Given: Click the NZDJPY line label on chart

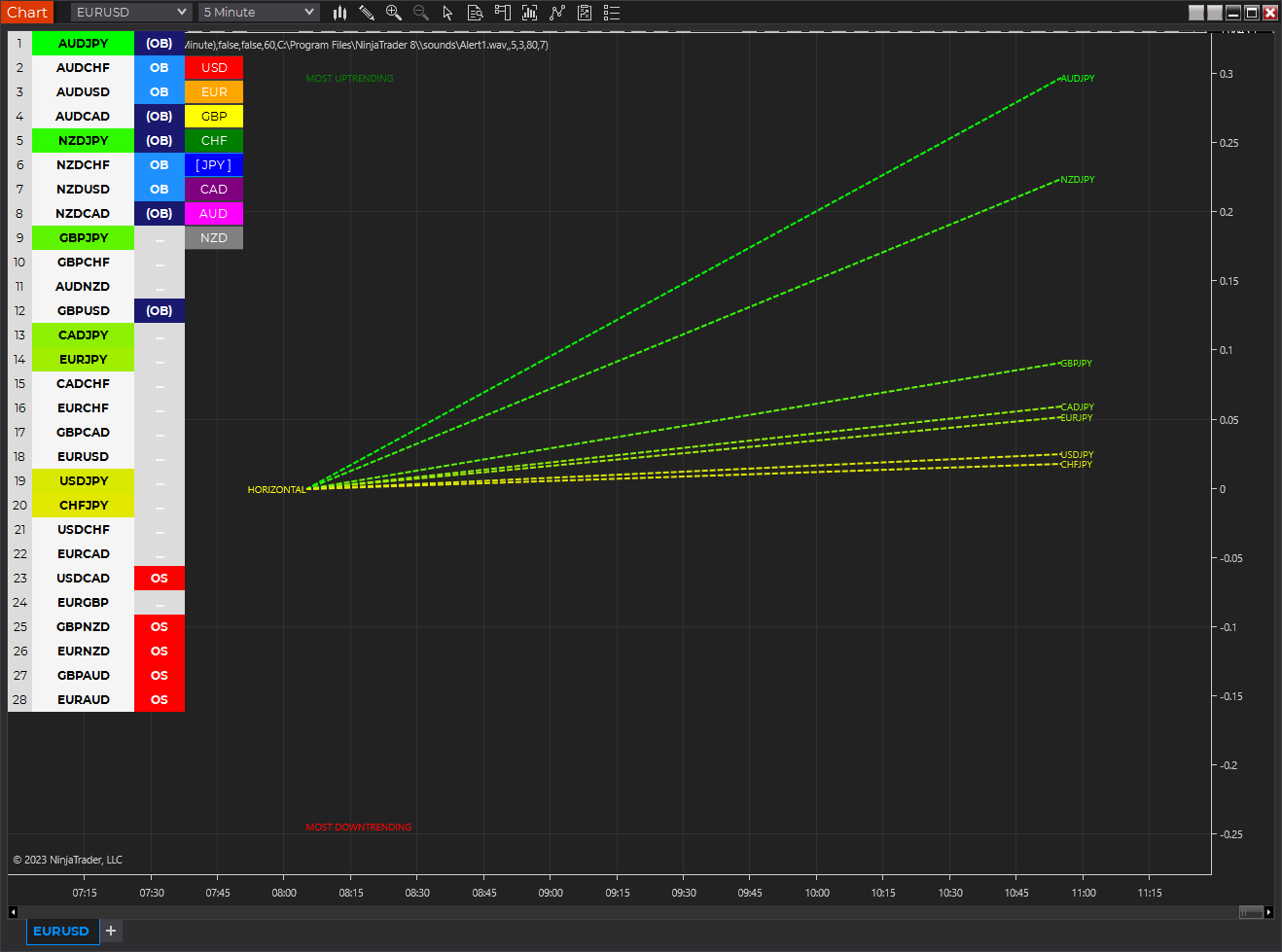Looking at the screenshot, I should (1078, 179).
